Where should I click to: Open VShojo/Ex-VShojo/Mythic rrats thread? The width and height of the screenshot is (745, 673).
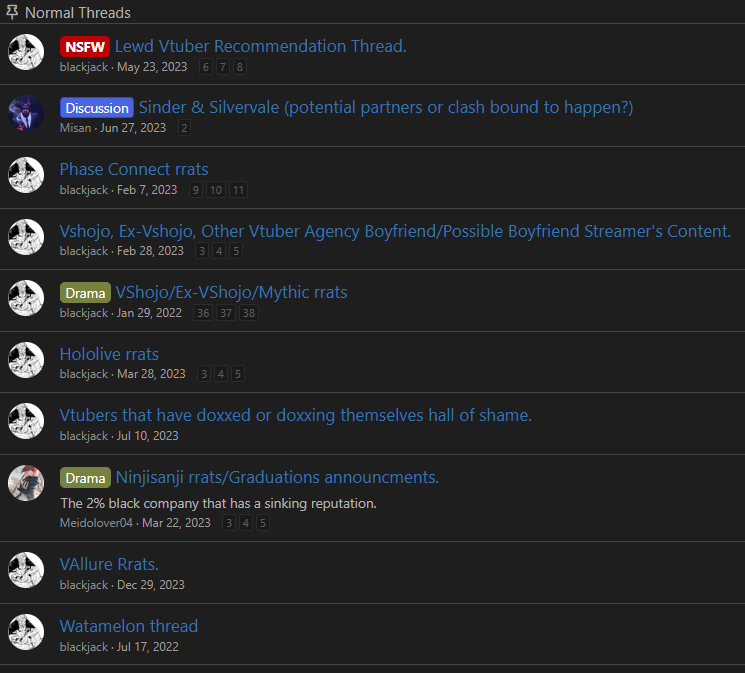pos(231,292)
